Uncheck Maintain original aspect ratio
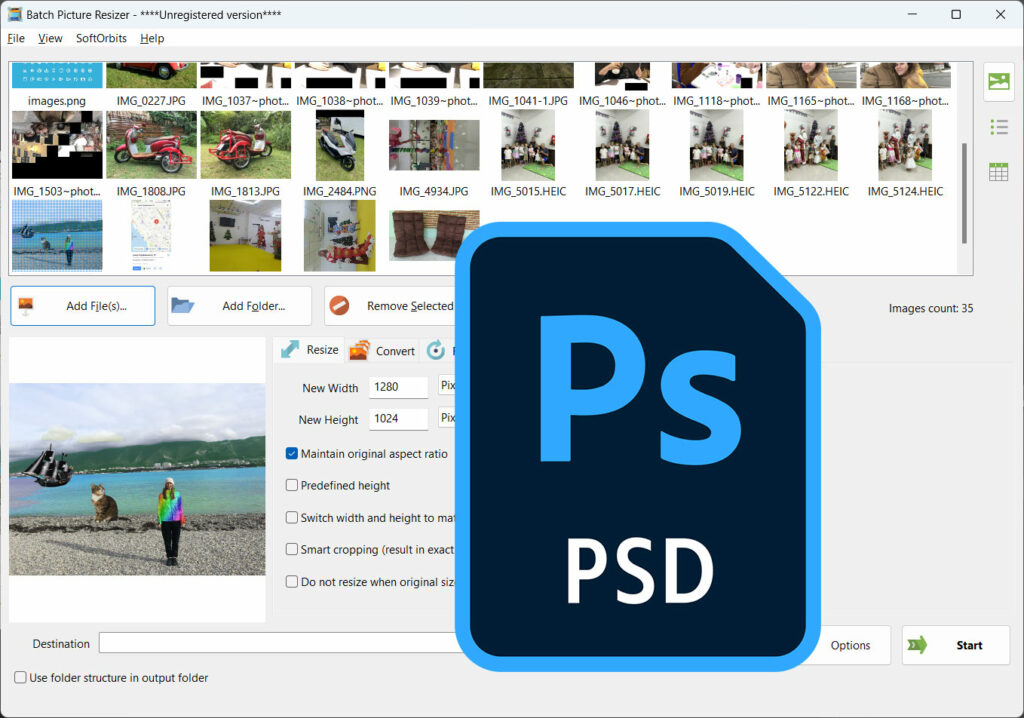1024x718 pixels. 292,453
